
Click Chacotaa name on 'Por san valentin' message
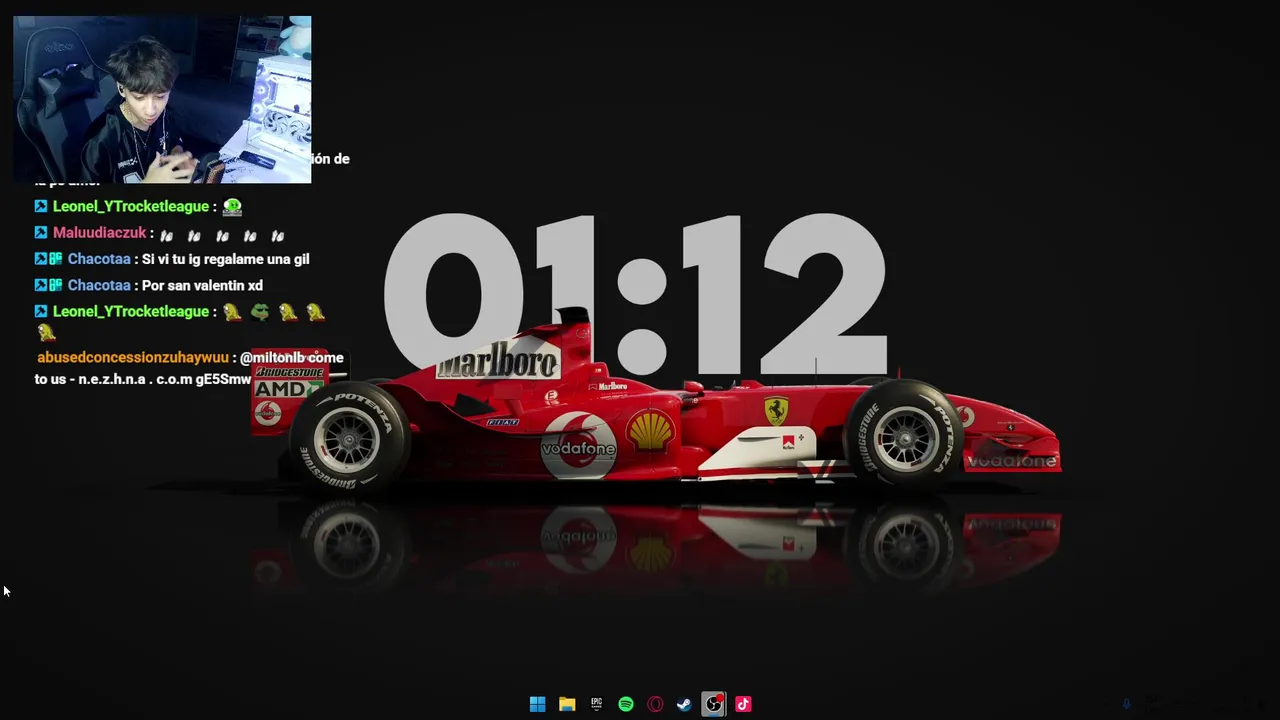pyautogui.click(x=99, y=285)
